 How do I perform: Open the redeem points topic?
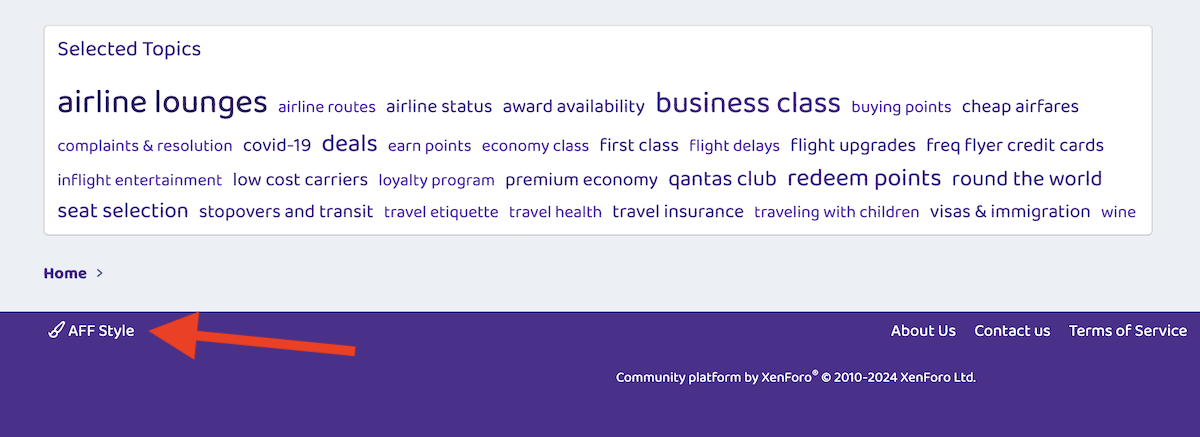click(x=864, y=178)
